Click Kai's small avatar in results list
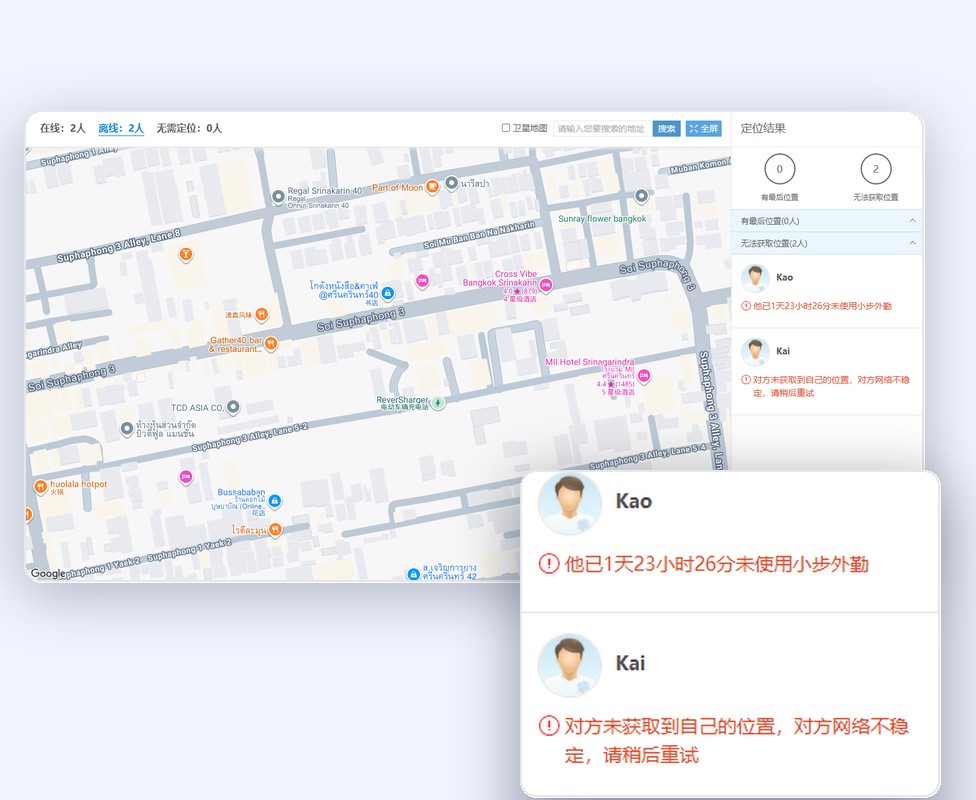The height and width of the screenshot is (800, 976). coord(755,352)
